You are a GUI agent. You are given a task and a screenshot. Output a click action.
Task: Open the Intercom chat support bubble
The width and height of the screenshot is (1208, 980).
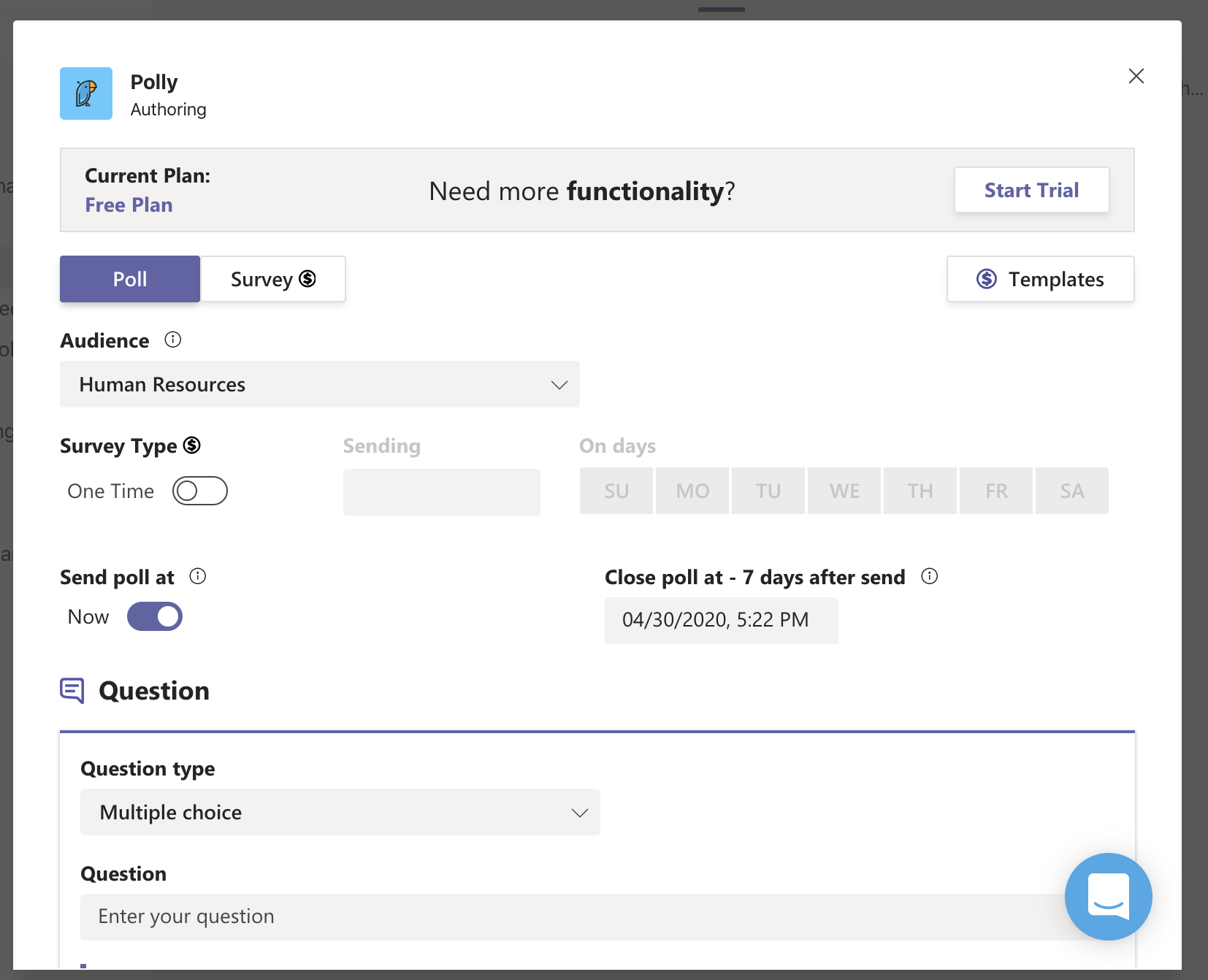click(x=1109, y=897)
